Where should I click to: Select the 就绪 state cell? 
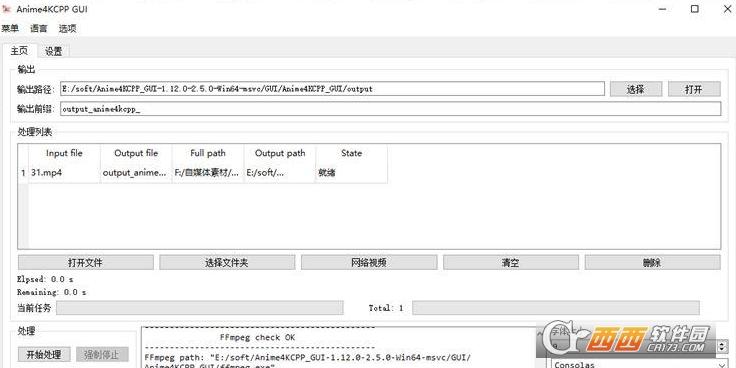coord(352,173)
